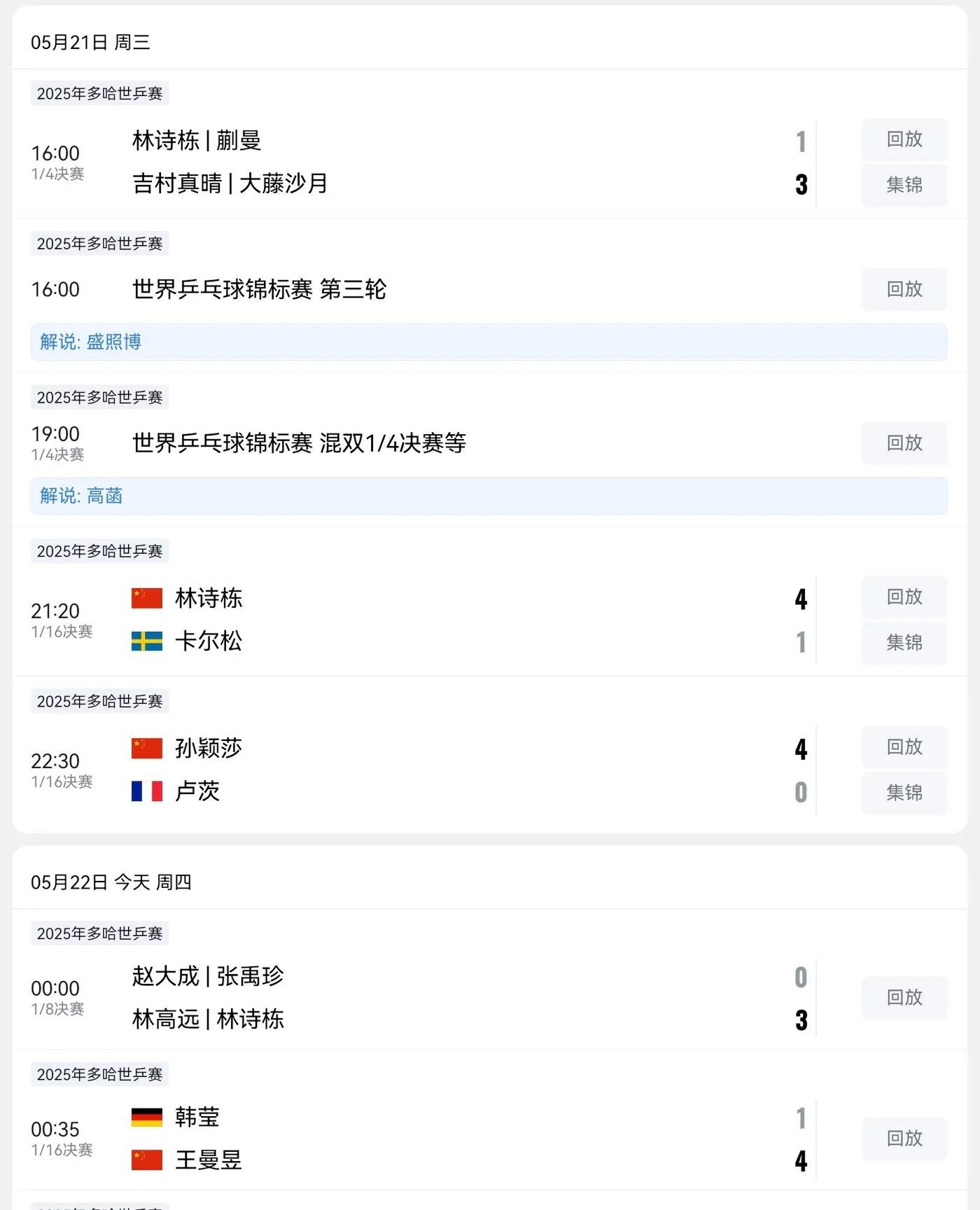
Task: Tap France flag beside 卢茨
Action: point(147,791)
